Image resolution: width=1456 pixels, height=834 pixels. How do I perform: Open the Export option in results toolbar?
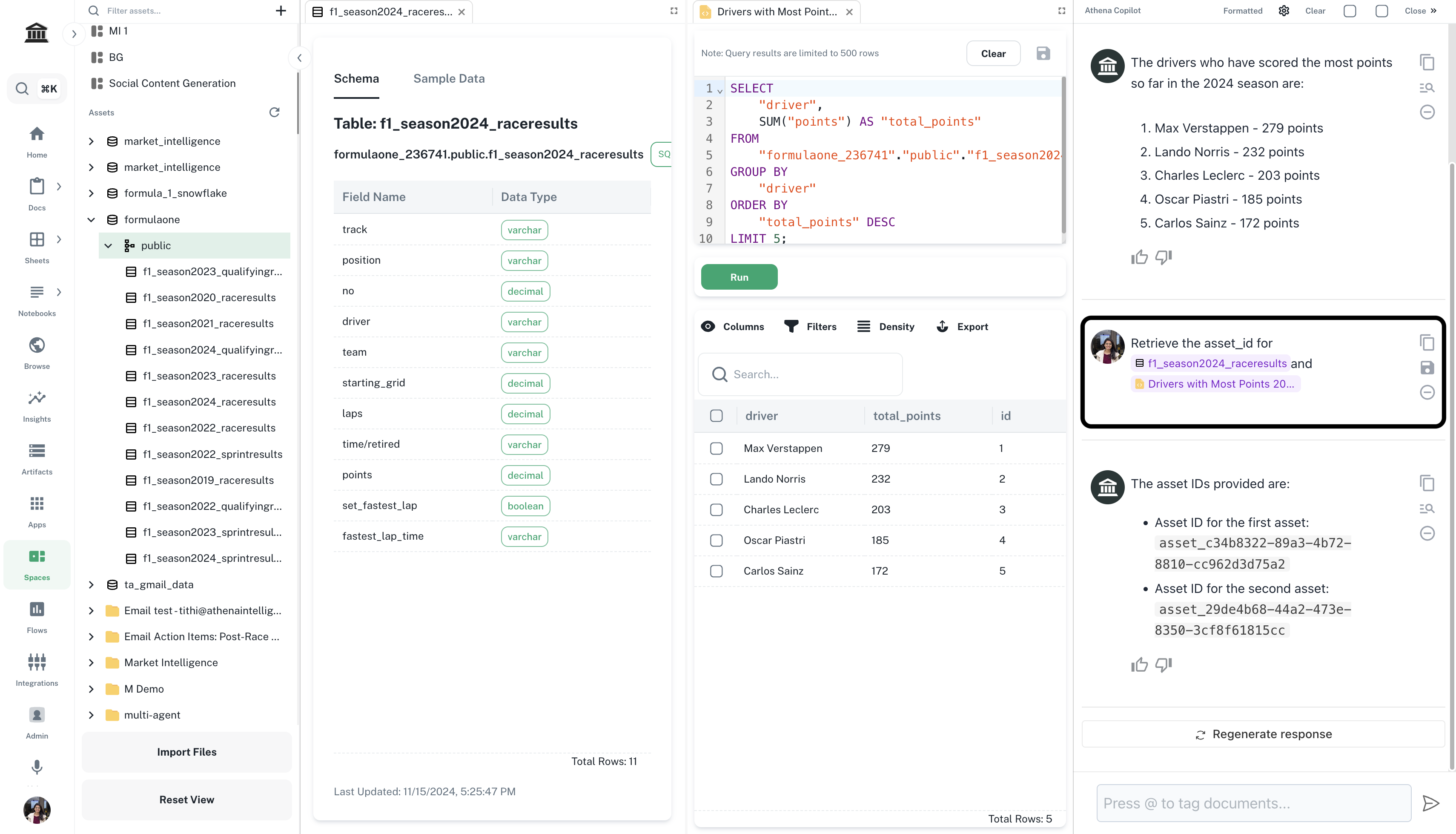(962, 327)
